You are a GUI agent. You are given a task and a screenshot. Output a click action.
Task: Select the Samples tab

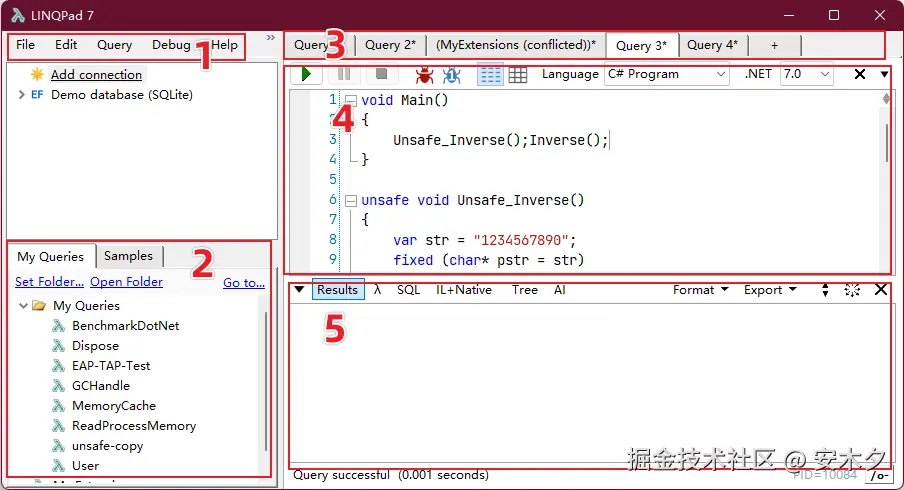click(129, 256)
